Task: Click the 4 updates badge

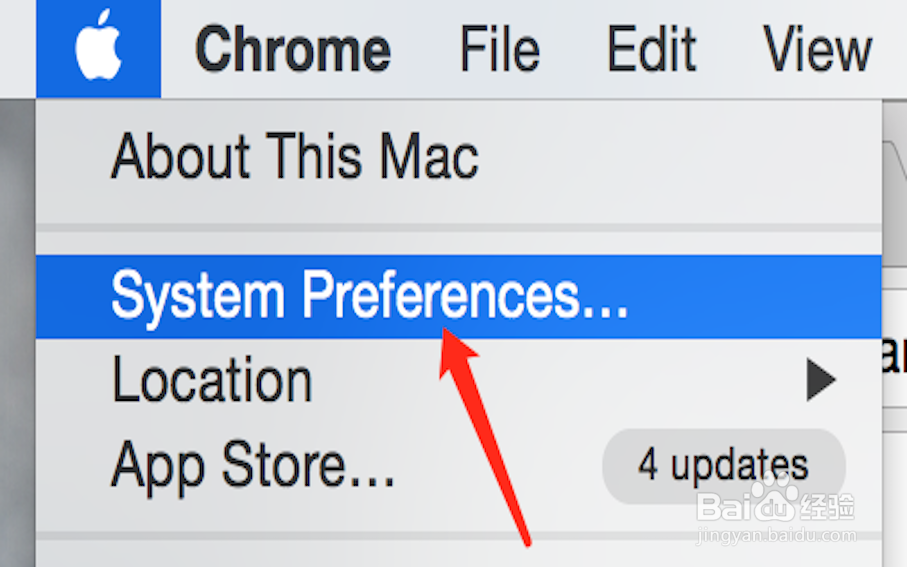Action: (x=723, y=466)
